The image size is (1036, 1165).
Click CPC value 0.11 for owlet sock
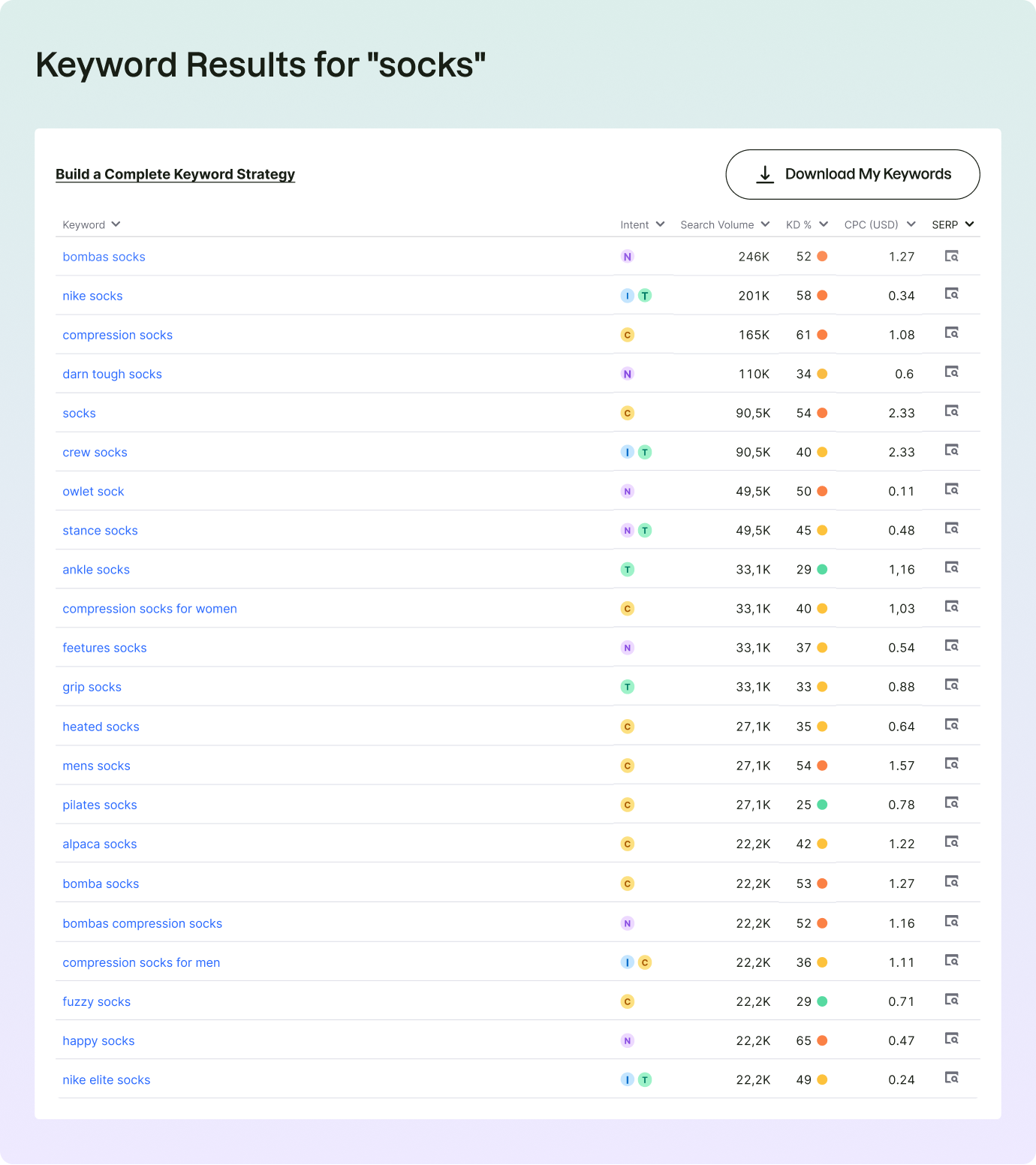[x=901, y=492]
